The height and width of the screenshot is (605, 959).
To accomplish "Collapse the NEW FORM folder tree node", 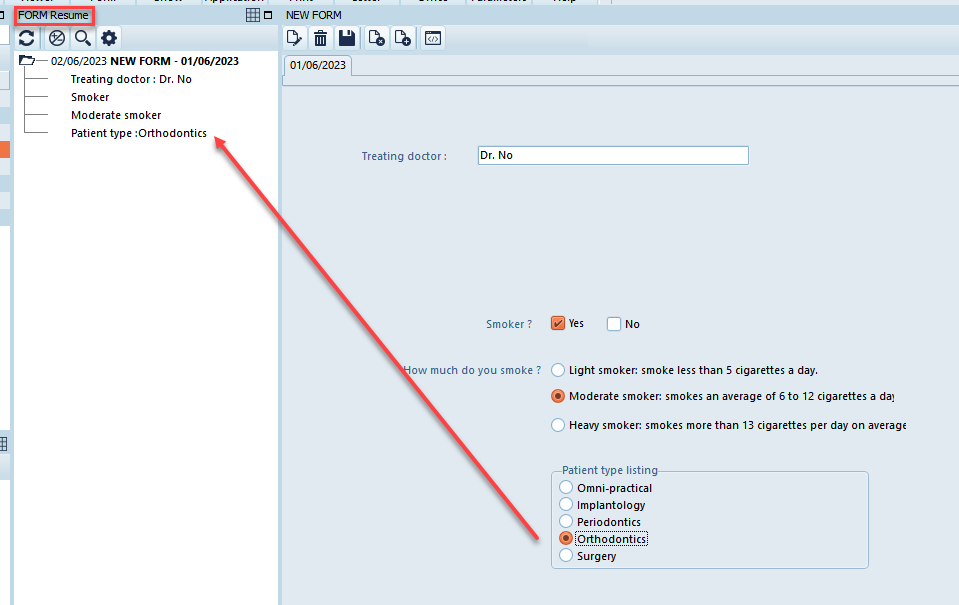I will click(27, 61).
